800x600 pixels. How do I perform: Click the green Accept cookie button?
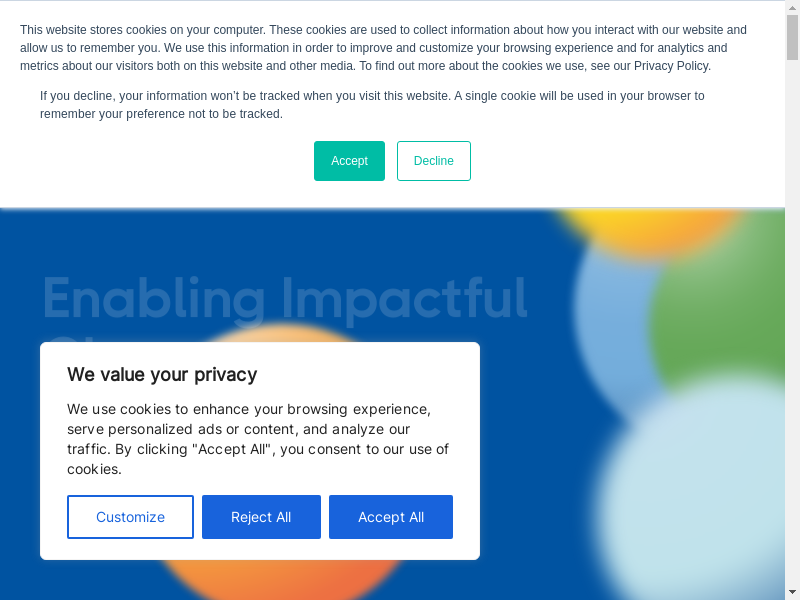click(349, 161)
